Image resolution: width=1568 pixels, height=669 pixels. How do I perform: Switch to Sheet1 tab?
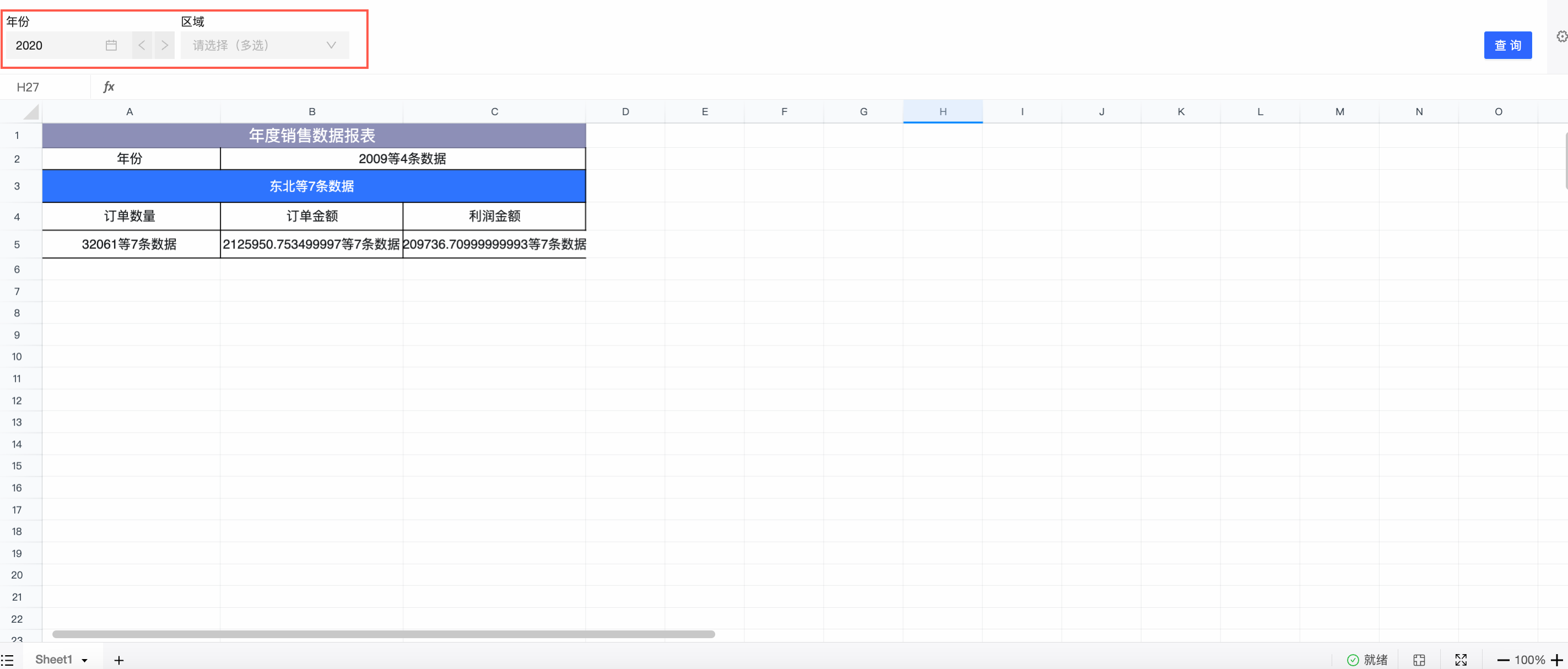point(53,659)
